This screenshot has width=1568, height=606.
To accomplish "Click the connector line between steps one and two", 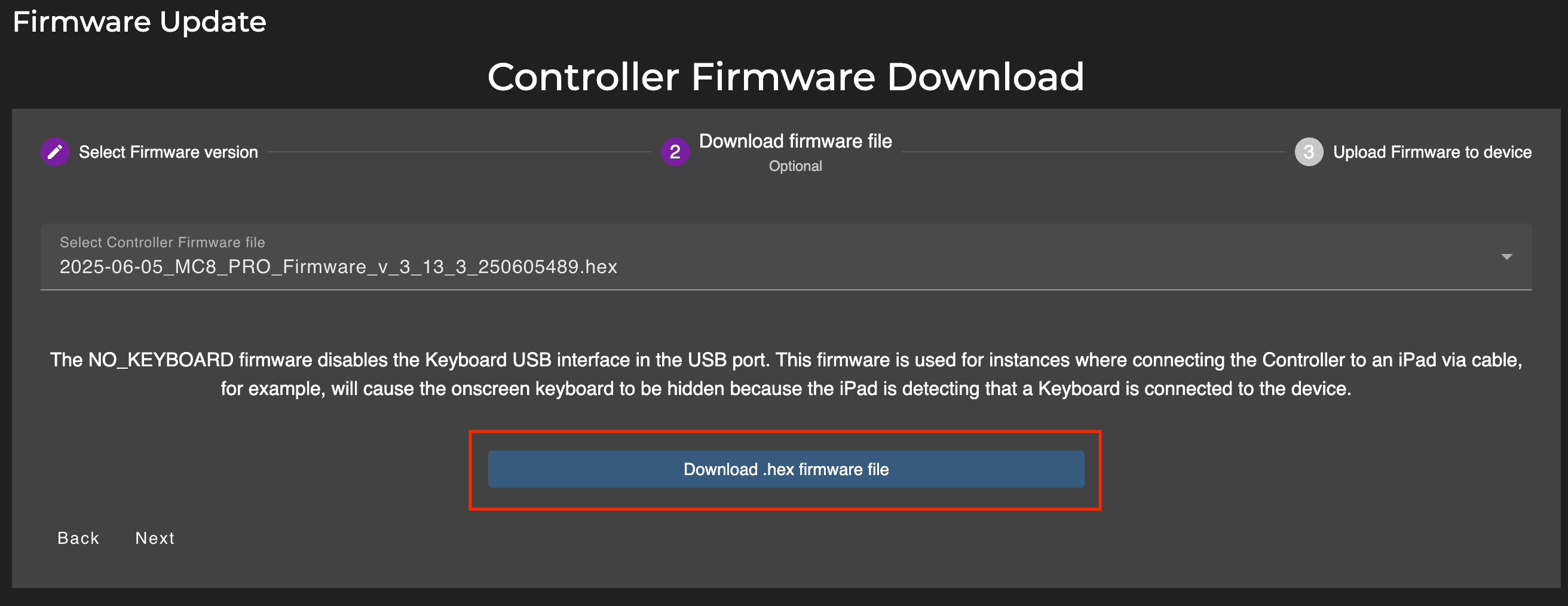I will (x=459, y=152).
